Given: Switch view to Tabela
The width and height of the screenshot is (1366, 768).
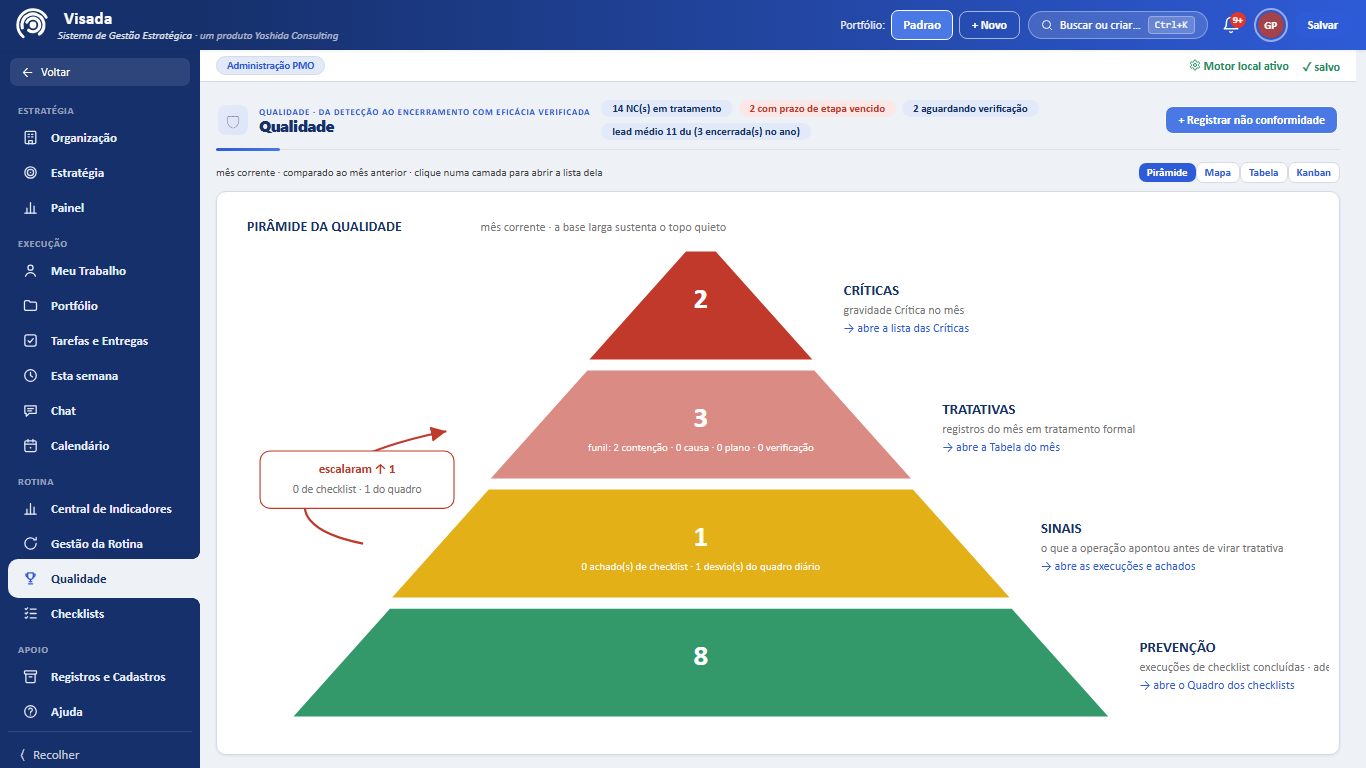Looking at the screenshot, I should 1263,173.
